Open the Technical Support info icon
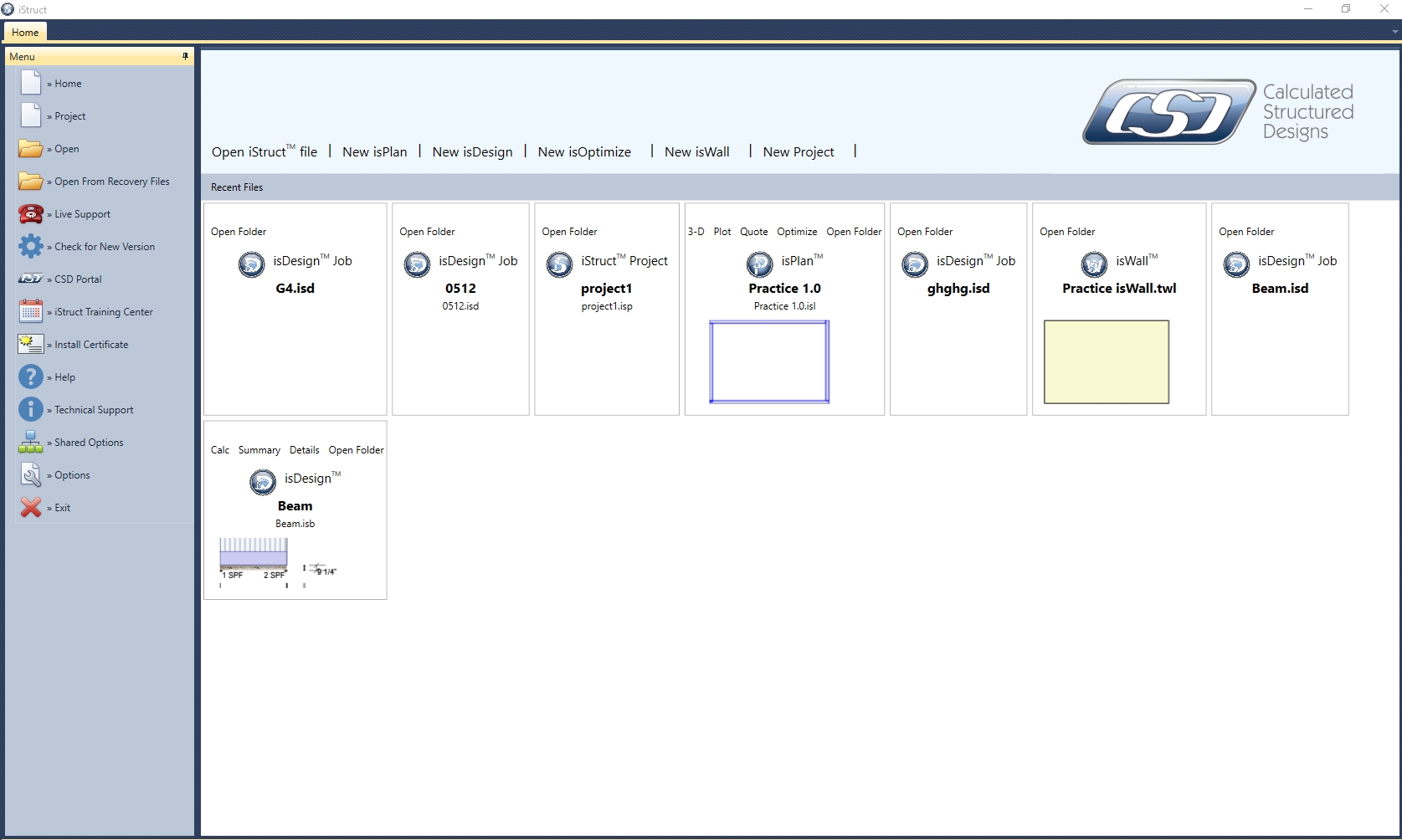Viewport: 1402px width, 840px height. (31, 410)
